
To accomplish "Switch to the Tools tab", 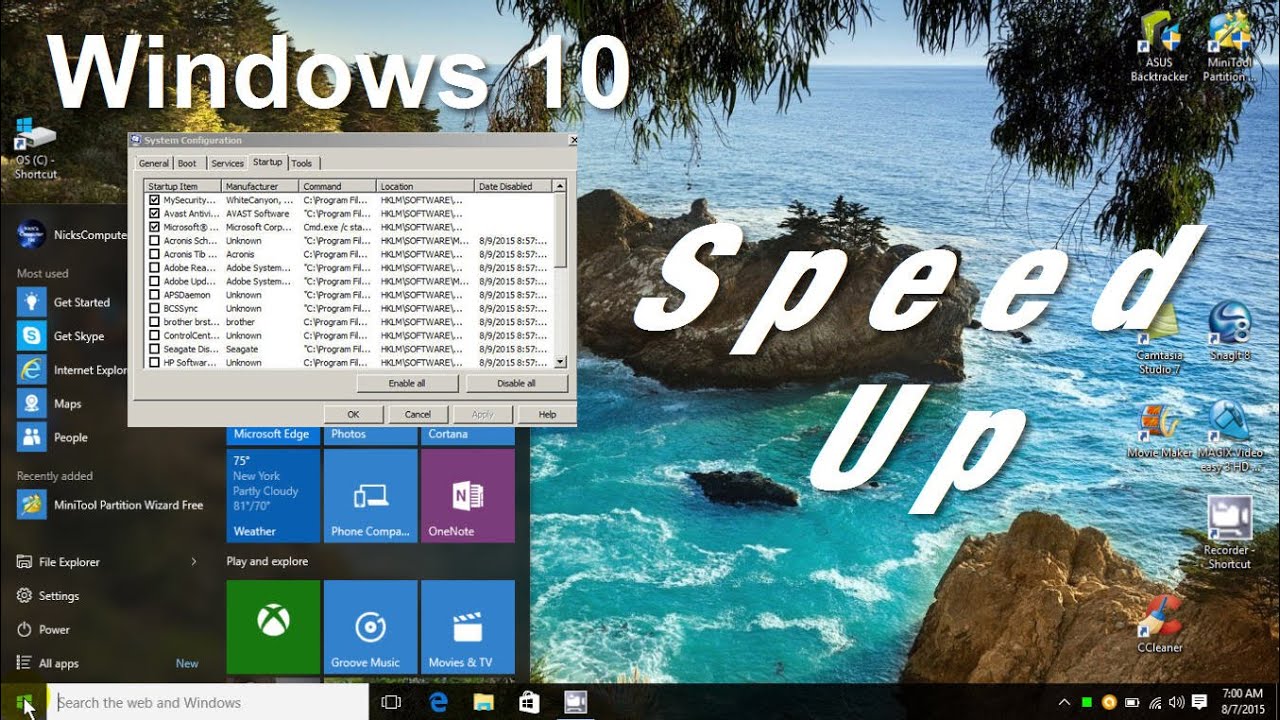I will (302, 163).
